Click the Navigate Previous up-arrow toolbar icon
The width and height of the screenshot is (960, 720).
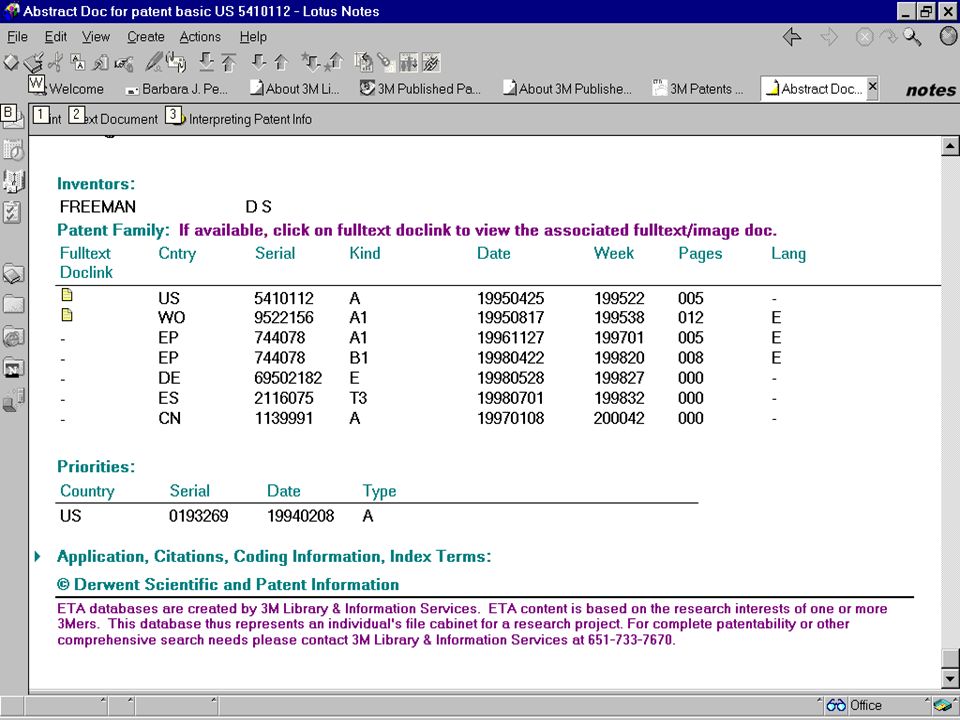coord(281,62)
